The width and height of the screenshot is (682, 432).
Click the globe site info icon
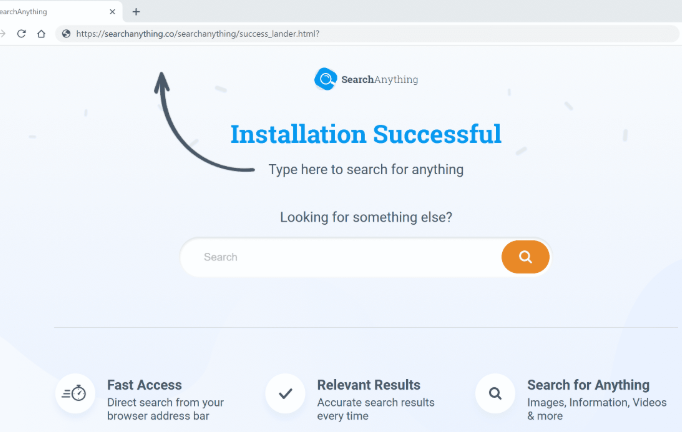click(66, 34)
